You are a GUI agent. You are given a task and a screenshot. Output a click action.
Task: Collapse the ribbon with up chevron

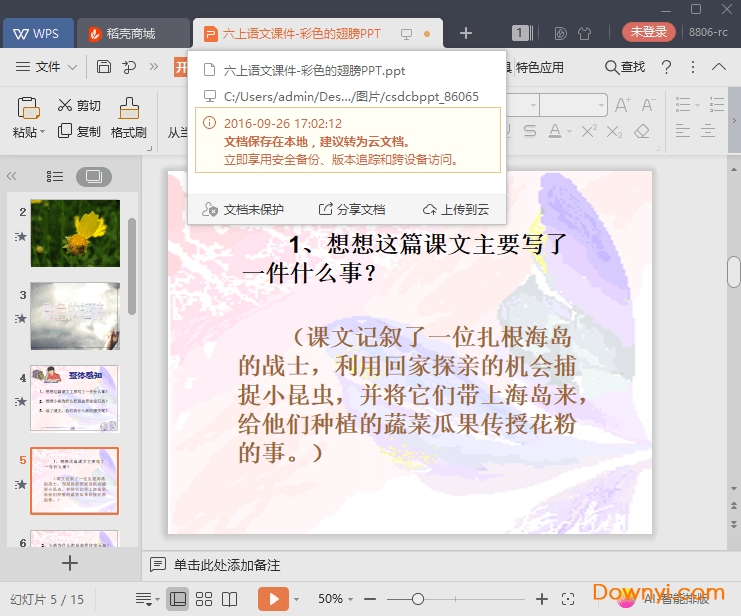point(719,67)
